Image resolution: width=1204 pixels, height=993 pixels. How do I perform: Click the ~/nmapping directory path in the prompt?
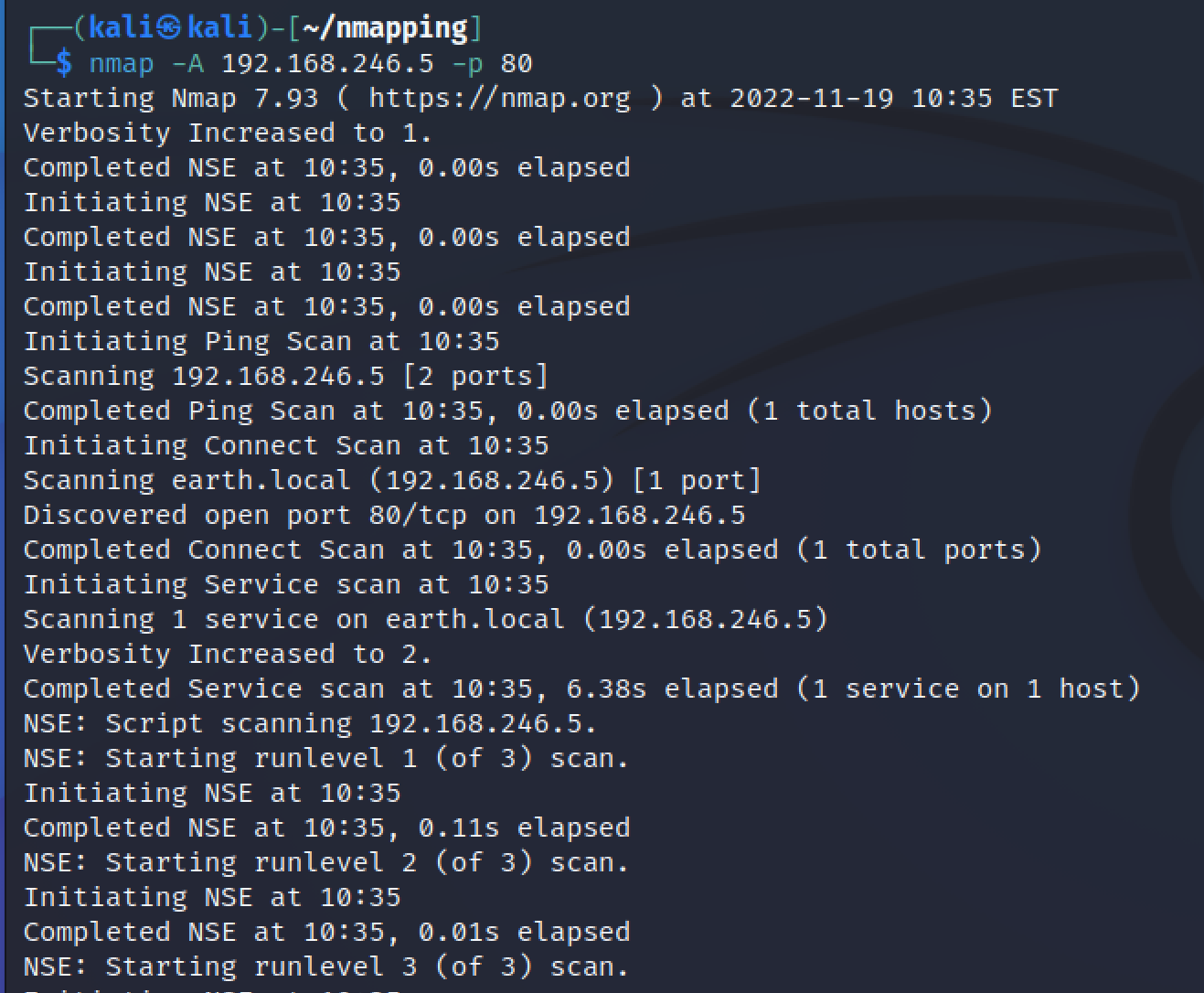pyautogui.click(x=386, y=27)
